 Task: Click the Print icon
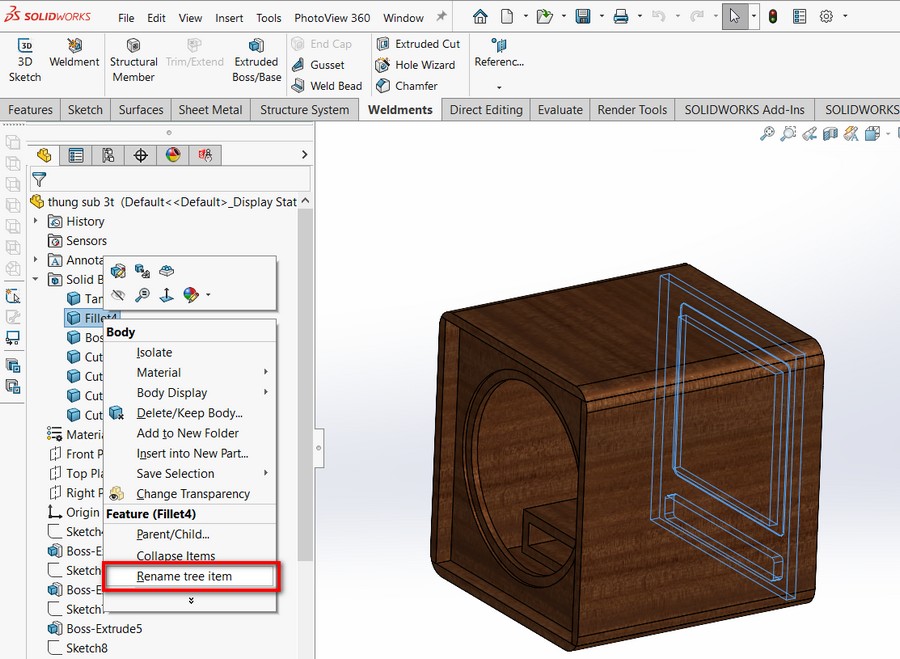620,17
